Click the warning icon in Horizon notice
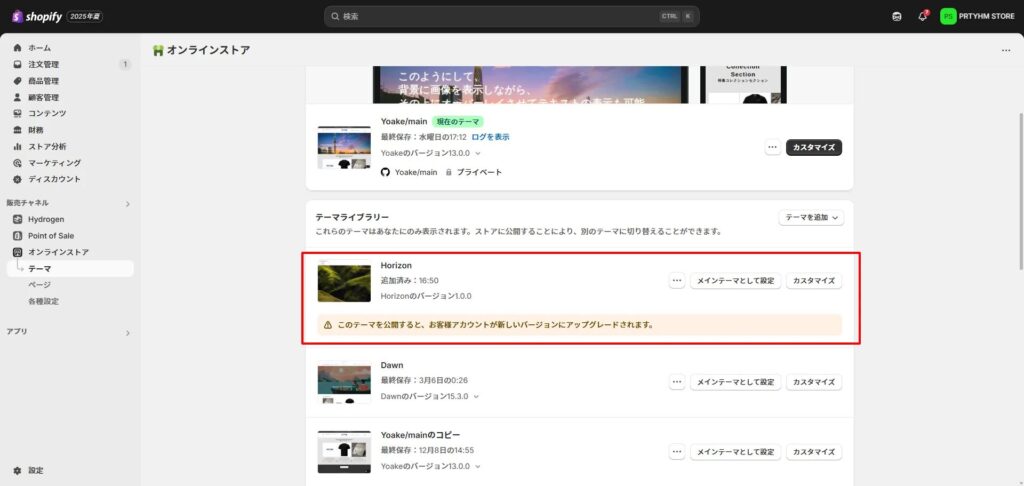1024x486 pixels. 328,325
